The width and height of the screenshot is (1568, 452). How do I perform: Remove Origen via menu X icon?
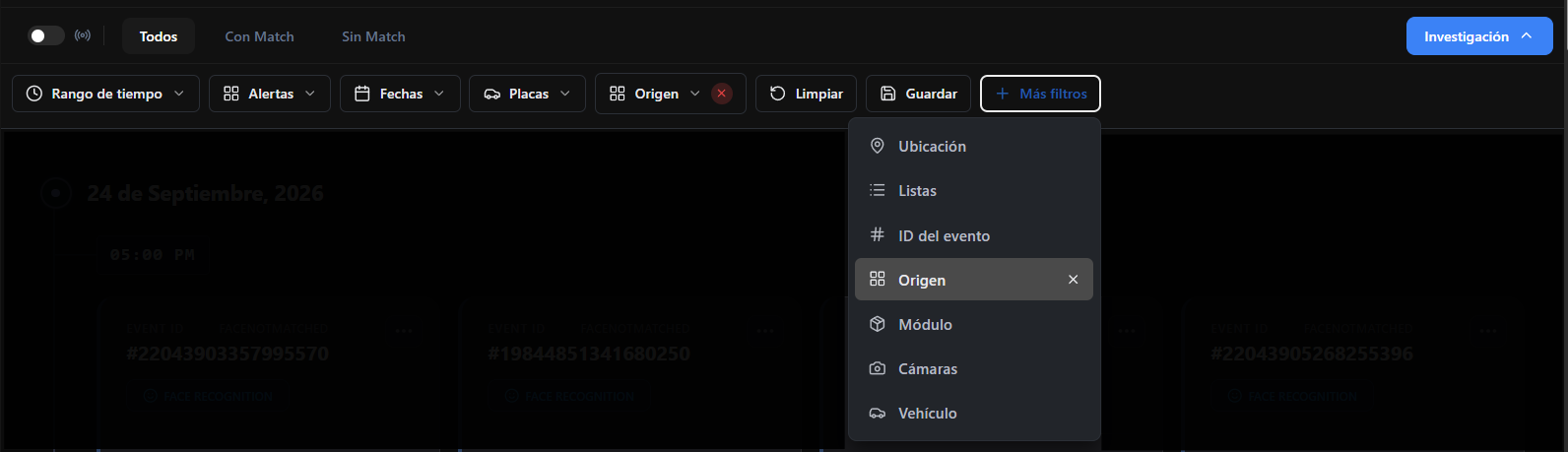pos(1074,280)
